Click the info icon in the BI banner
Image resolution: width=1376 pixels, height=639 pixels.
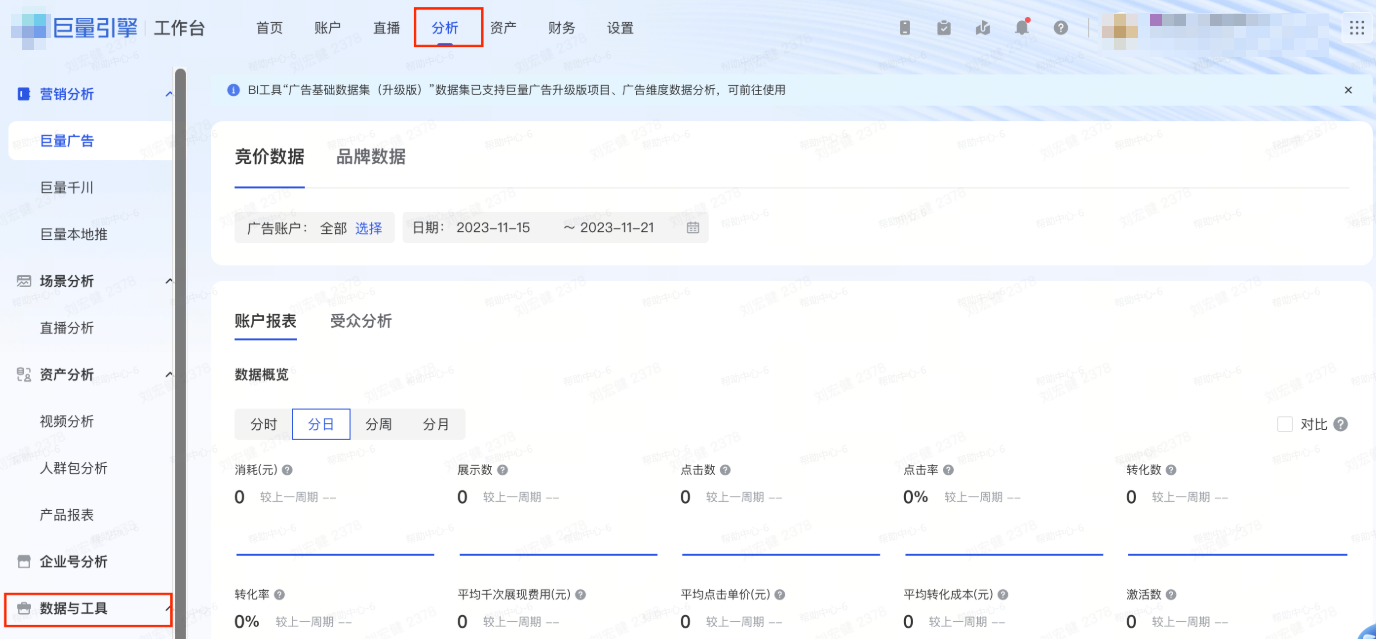[x=233, y=90]
